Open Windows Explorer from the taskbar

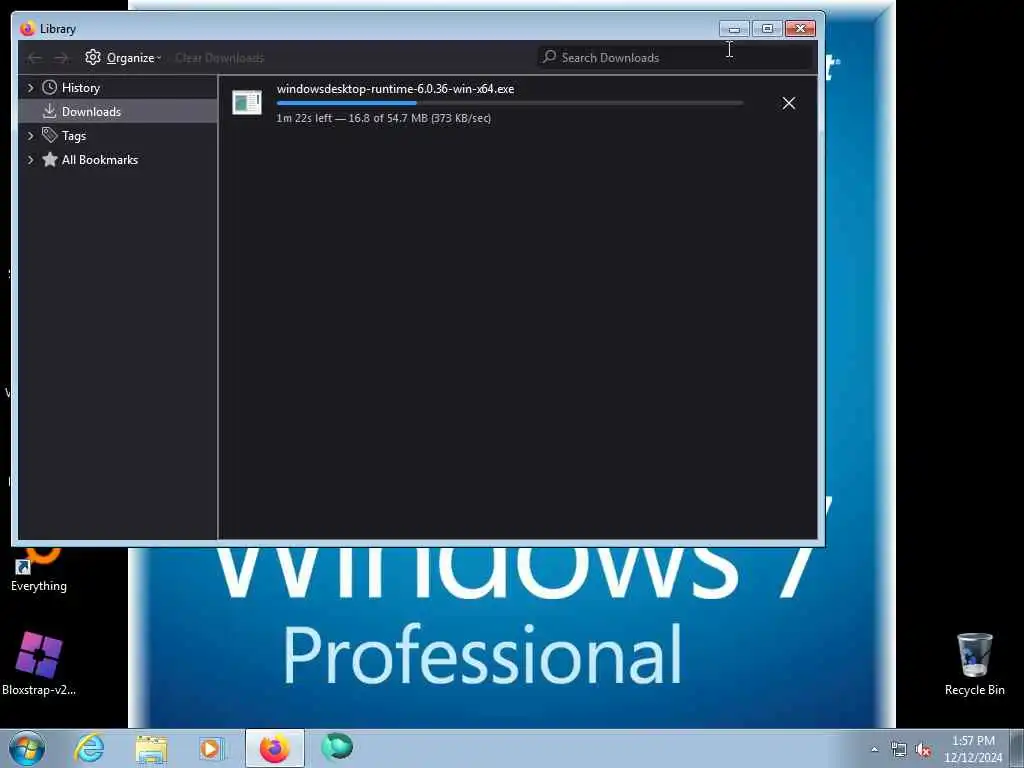pyautogui.click(x=151, y=749)
